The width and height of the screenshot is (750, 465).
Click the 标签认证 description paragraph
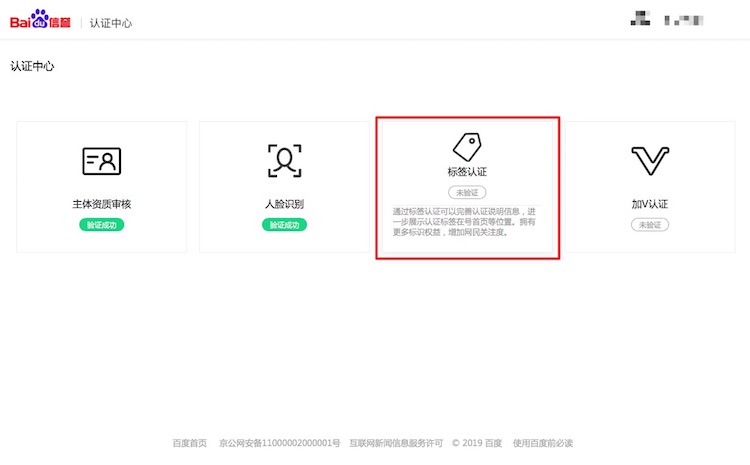coord(467,223)
